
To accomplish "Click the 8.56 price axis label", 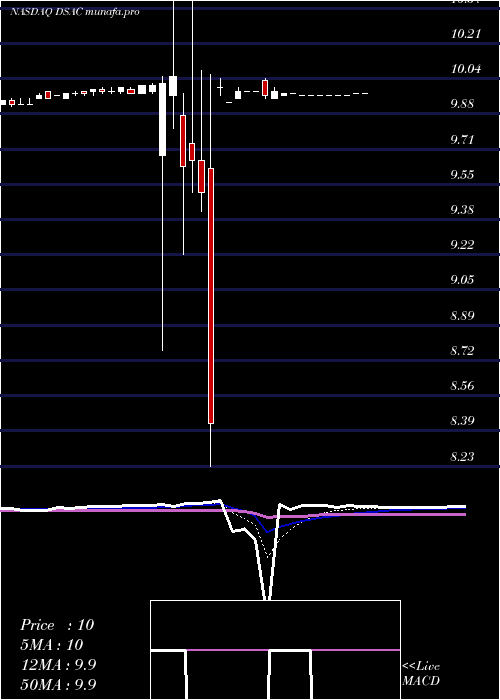I will click(x=462, y=386).
